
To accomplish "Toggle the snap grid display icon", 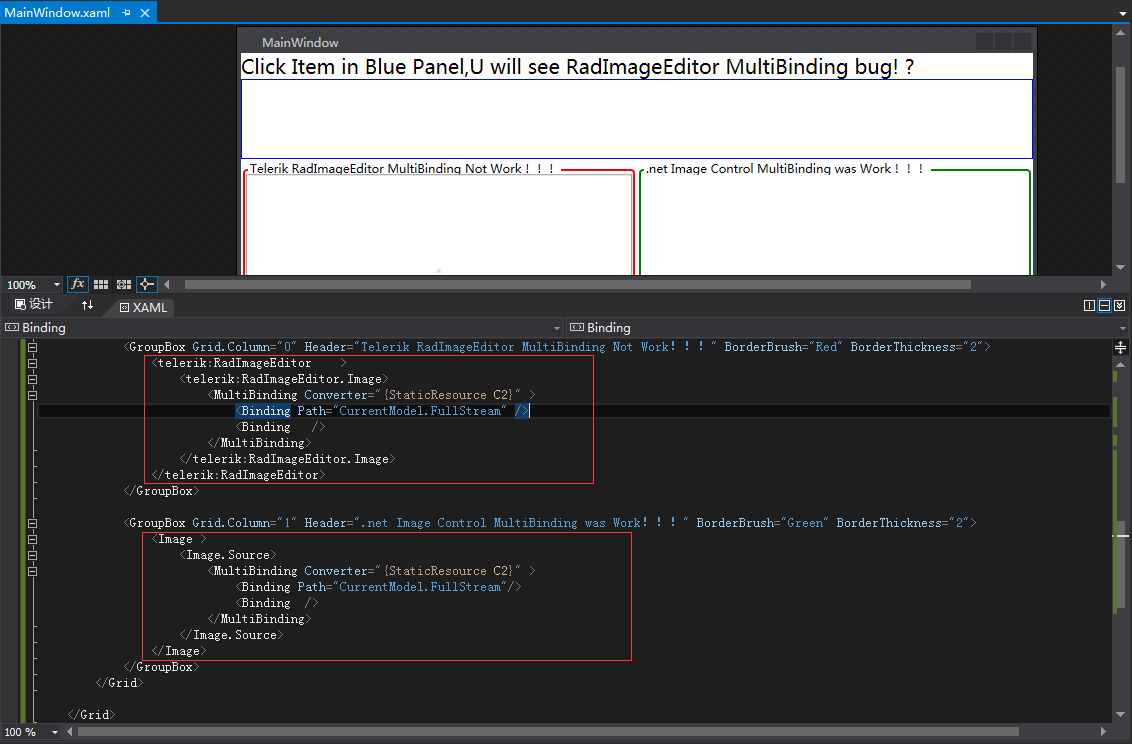I will click(x=101, y=284).
